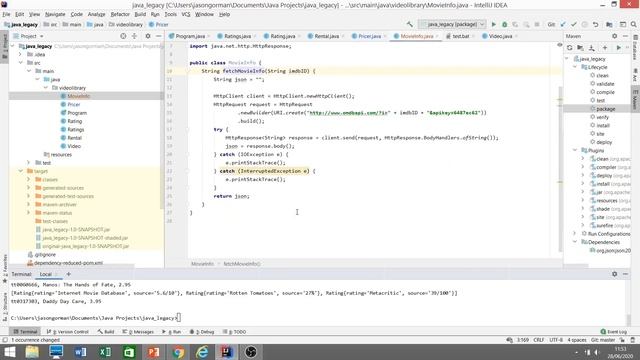Expand the test folder in project tree

click(x=29, y=162)
